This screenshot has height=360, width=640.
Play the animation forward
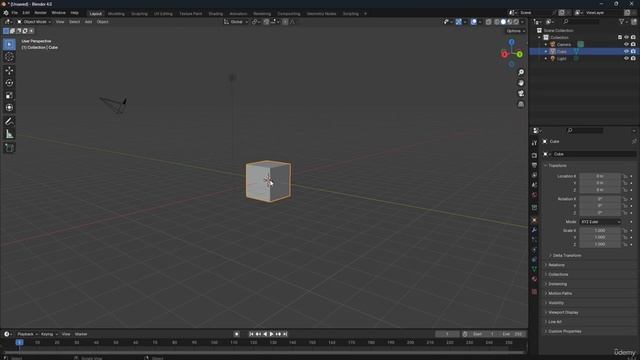pos(272,334)
